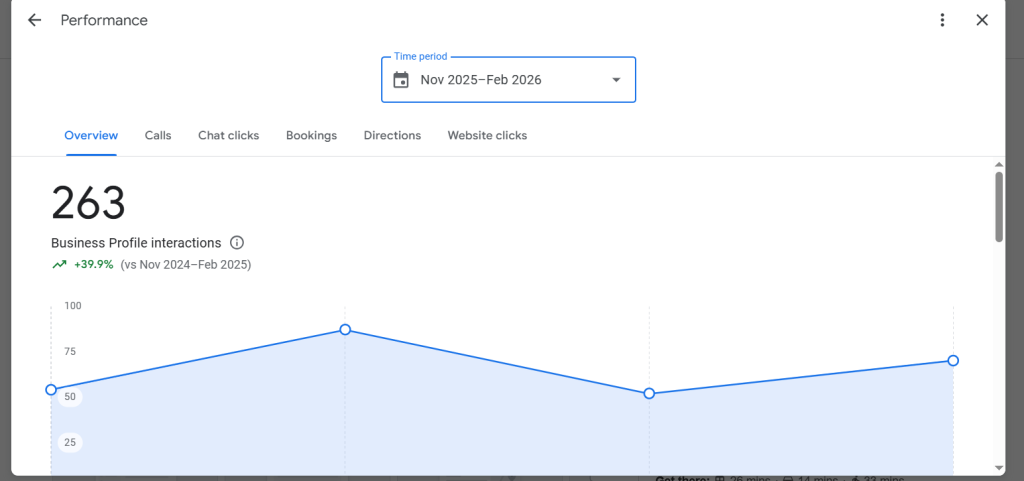Click the back arrow beside Performance
The width and height of the screenshot is (1024, 481).
click(35, 20)
